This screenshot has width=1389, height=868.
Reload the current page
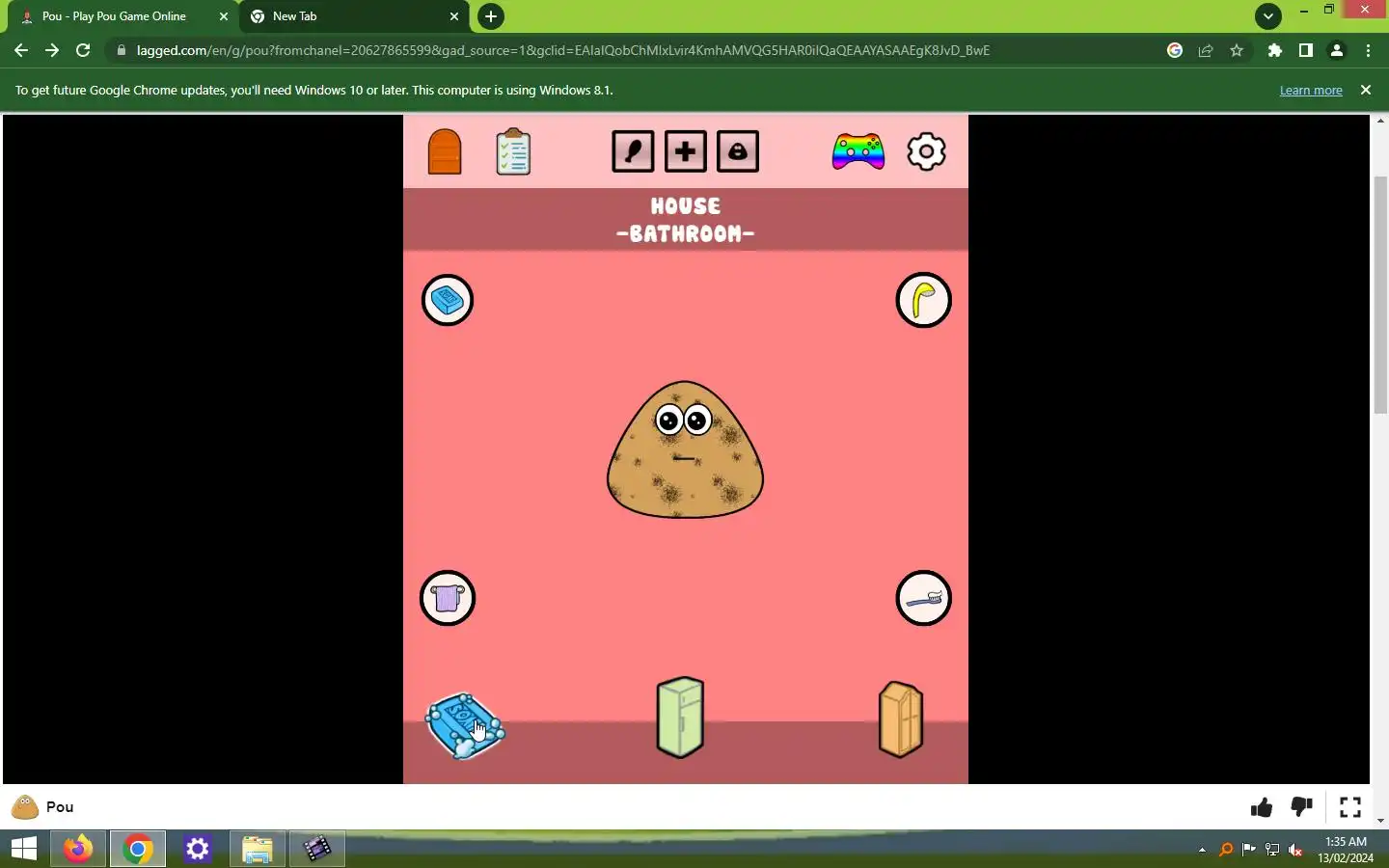click(x=83, y=50)
